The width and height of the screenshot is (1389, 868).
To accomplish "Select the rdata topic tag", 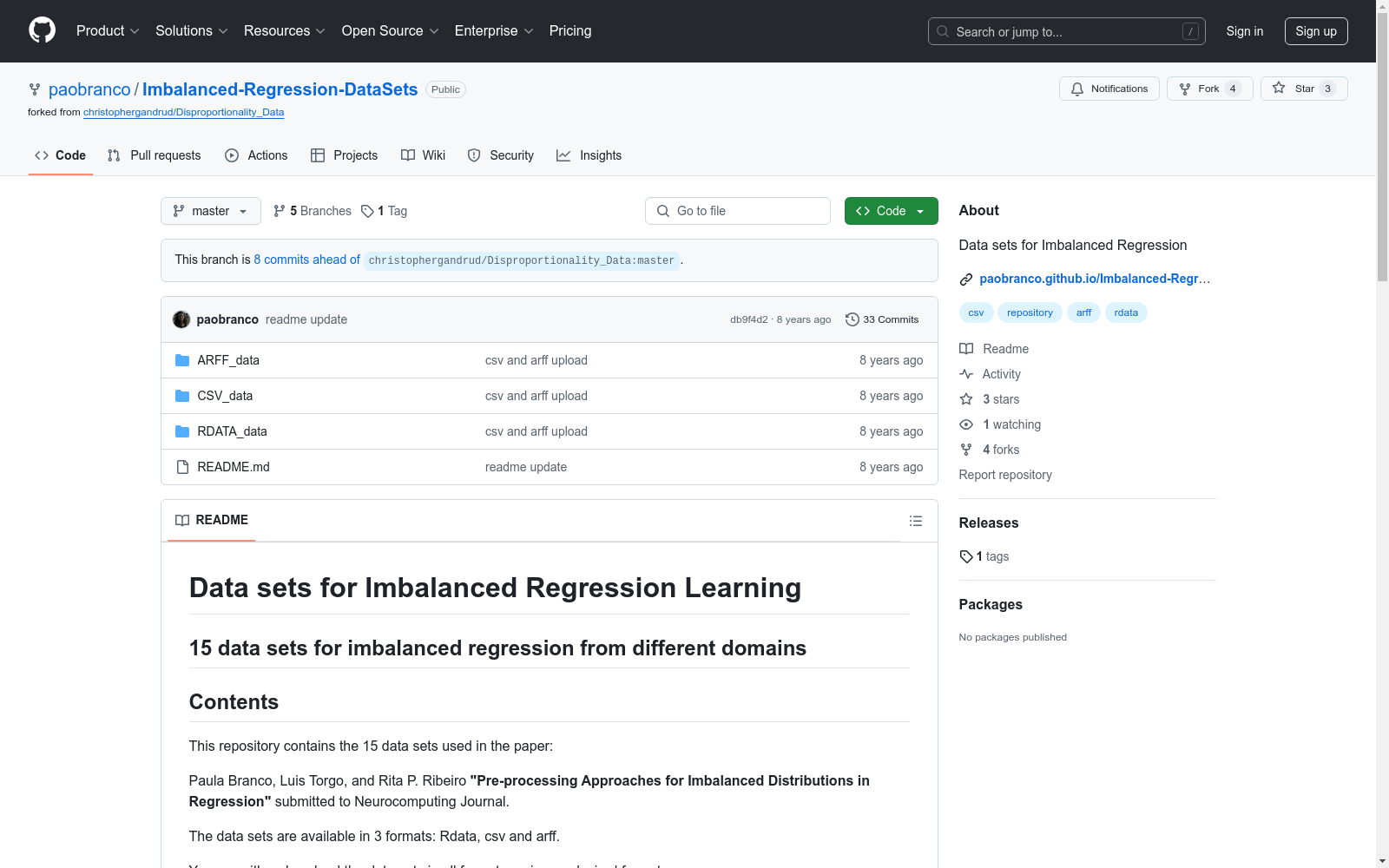I will pyautogui.click(x=1126, y=312).
